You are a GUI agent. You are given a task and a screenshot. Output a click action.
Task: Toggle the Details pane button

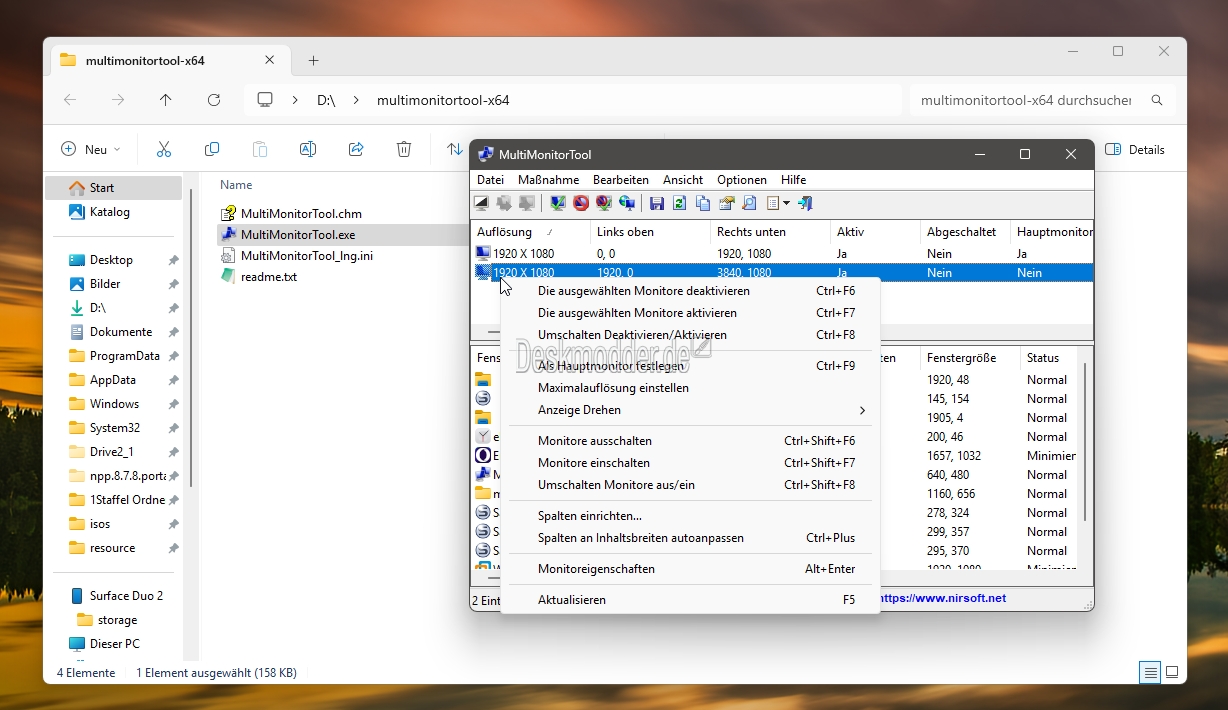tap(1135, 149)
